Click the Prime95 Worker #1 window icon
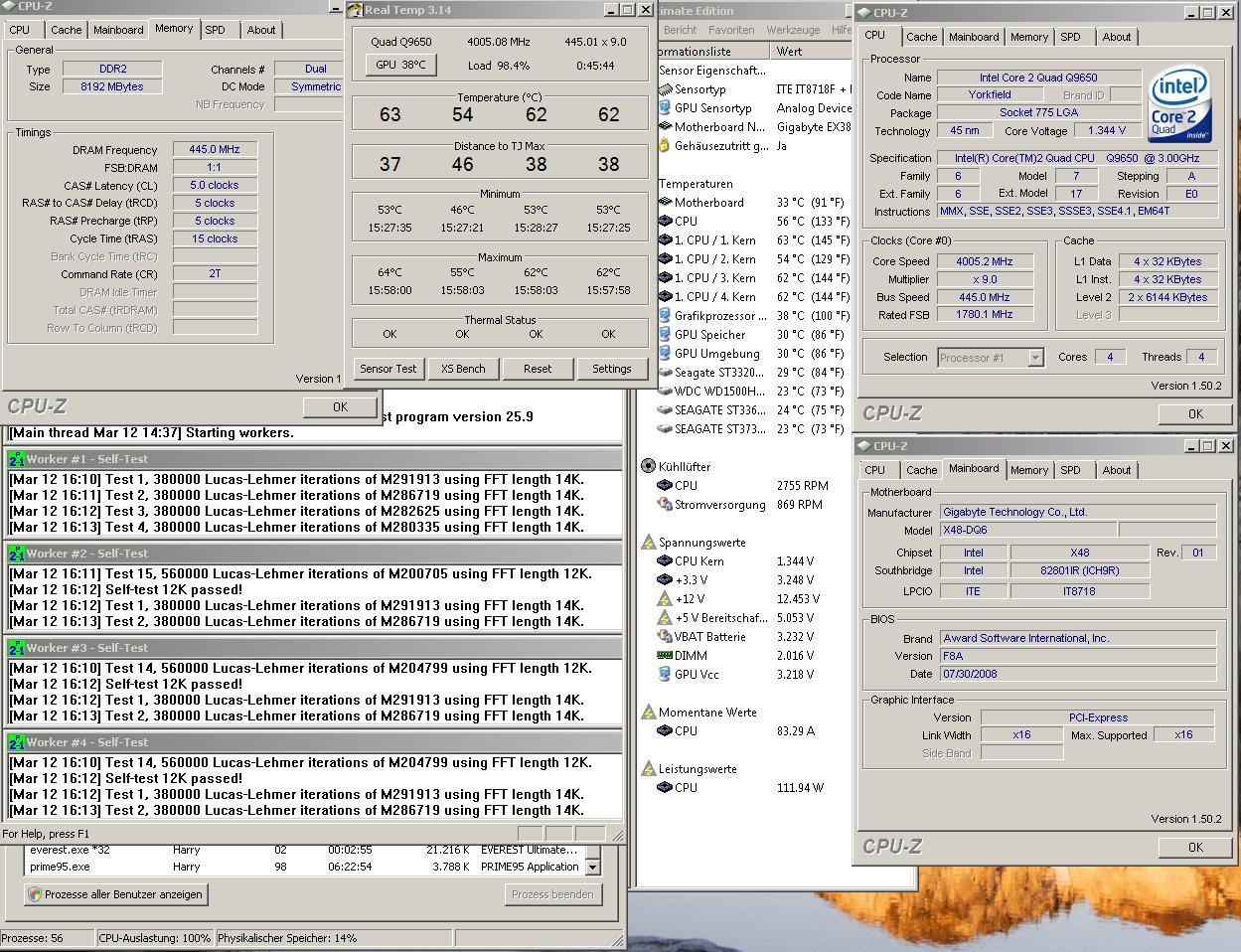Screen dimensions: 1241x952 [x=16, y=459]
